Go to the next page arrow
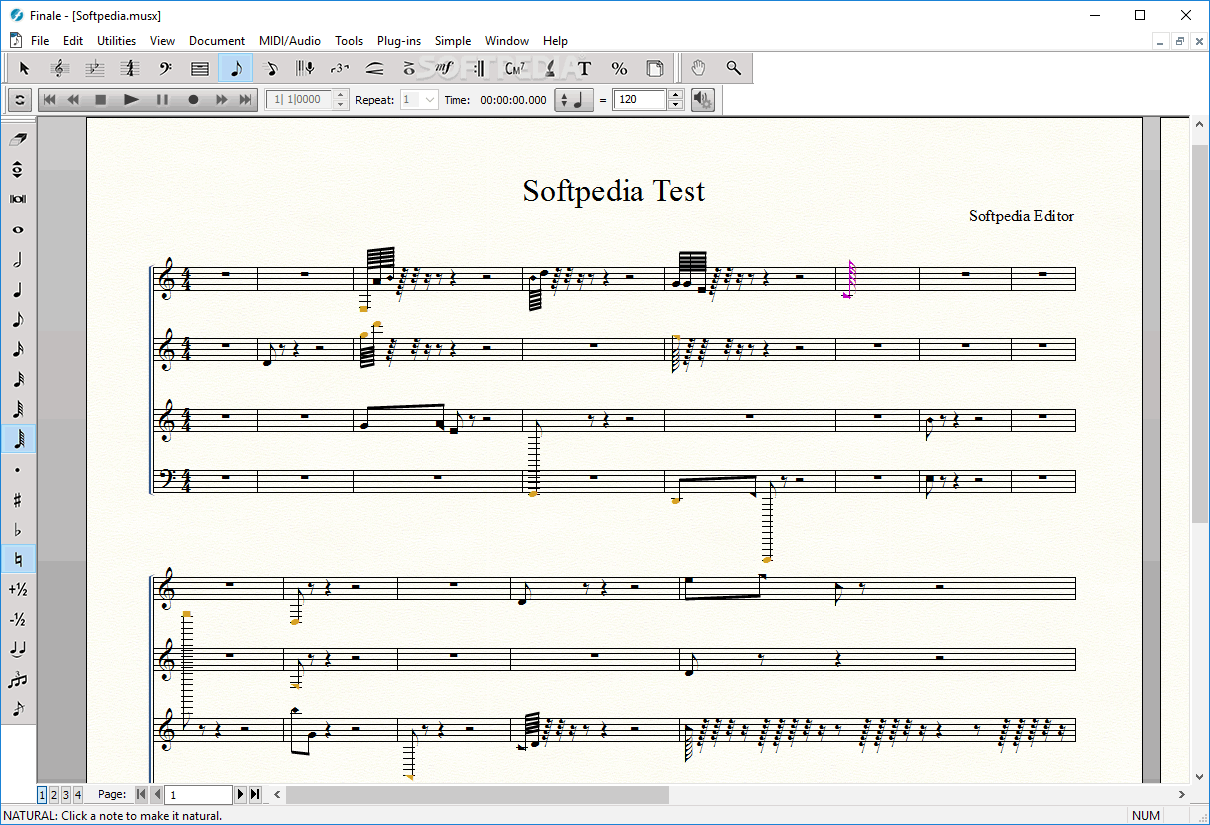Image resolution: width=1210 pixels, height=825 pixels. click(x=240, y=794)
